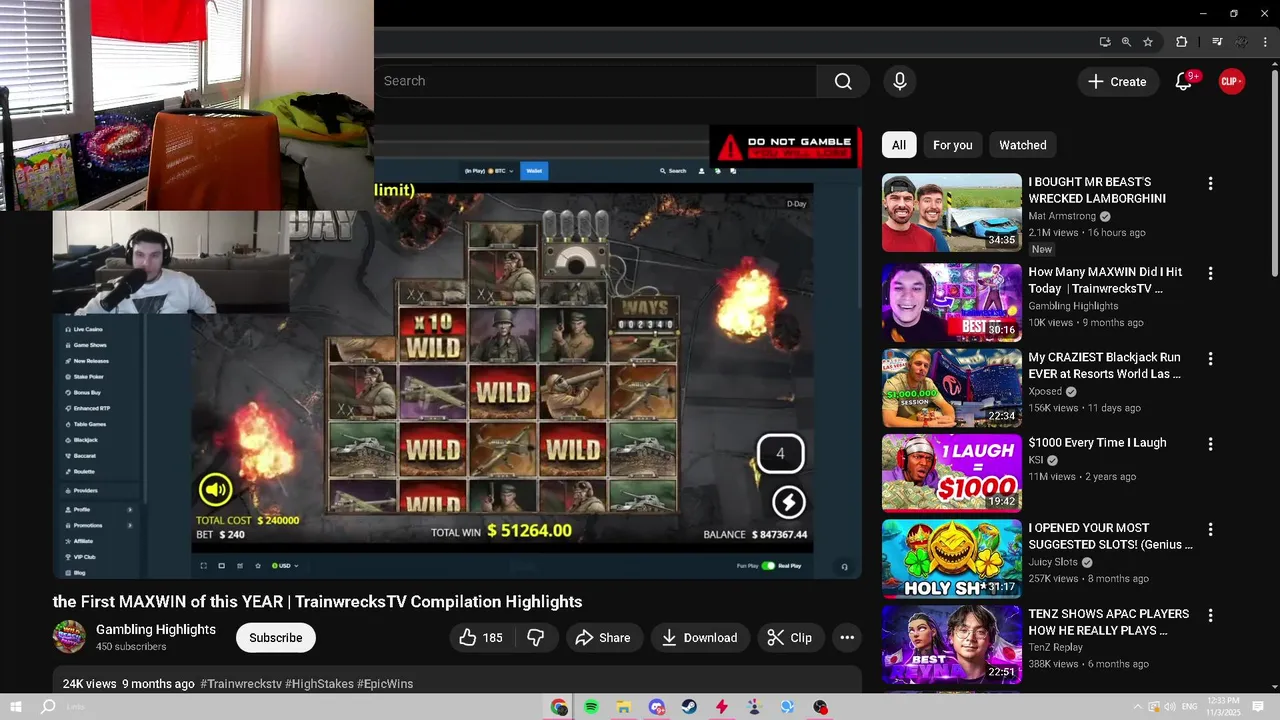Toggle the yellow speaker sound button in the video
The image size is (1280, 720).
pos(215,489)
